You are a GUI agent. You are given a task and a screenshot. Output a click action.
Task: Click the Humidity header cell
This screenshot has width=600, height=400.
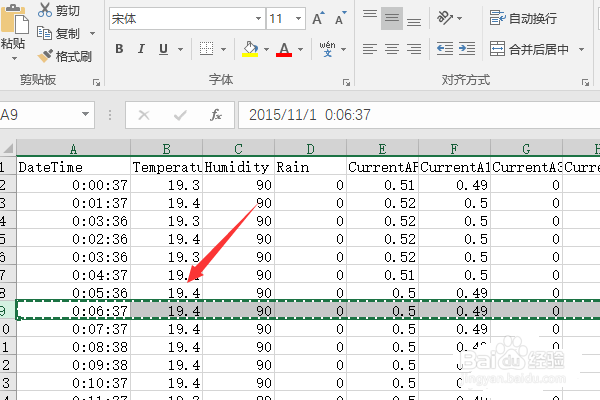[238, 167]
